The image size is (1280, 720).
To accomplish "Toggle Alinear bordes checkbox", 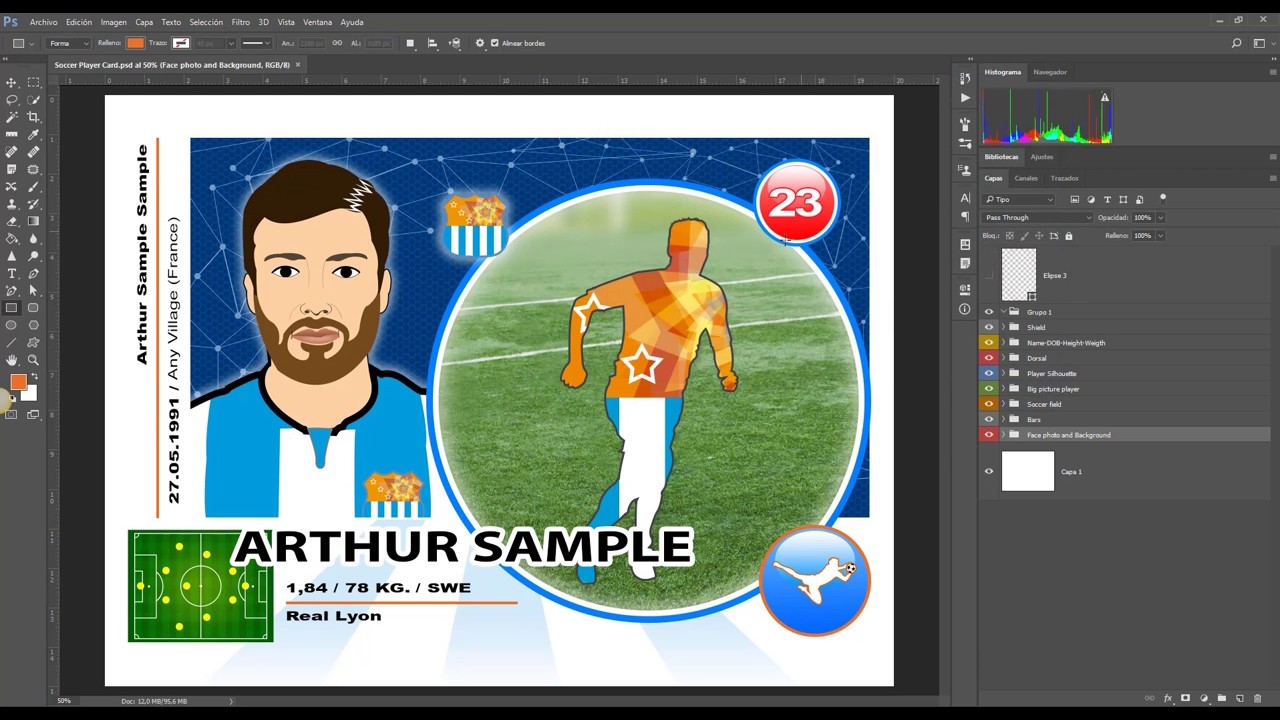I will [494, 43].
